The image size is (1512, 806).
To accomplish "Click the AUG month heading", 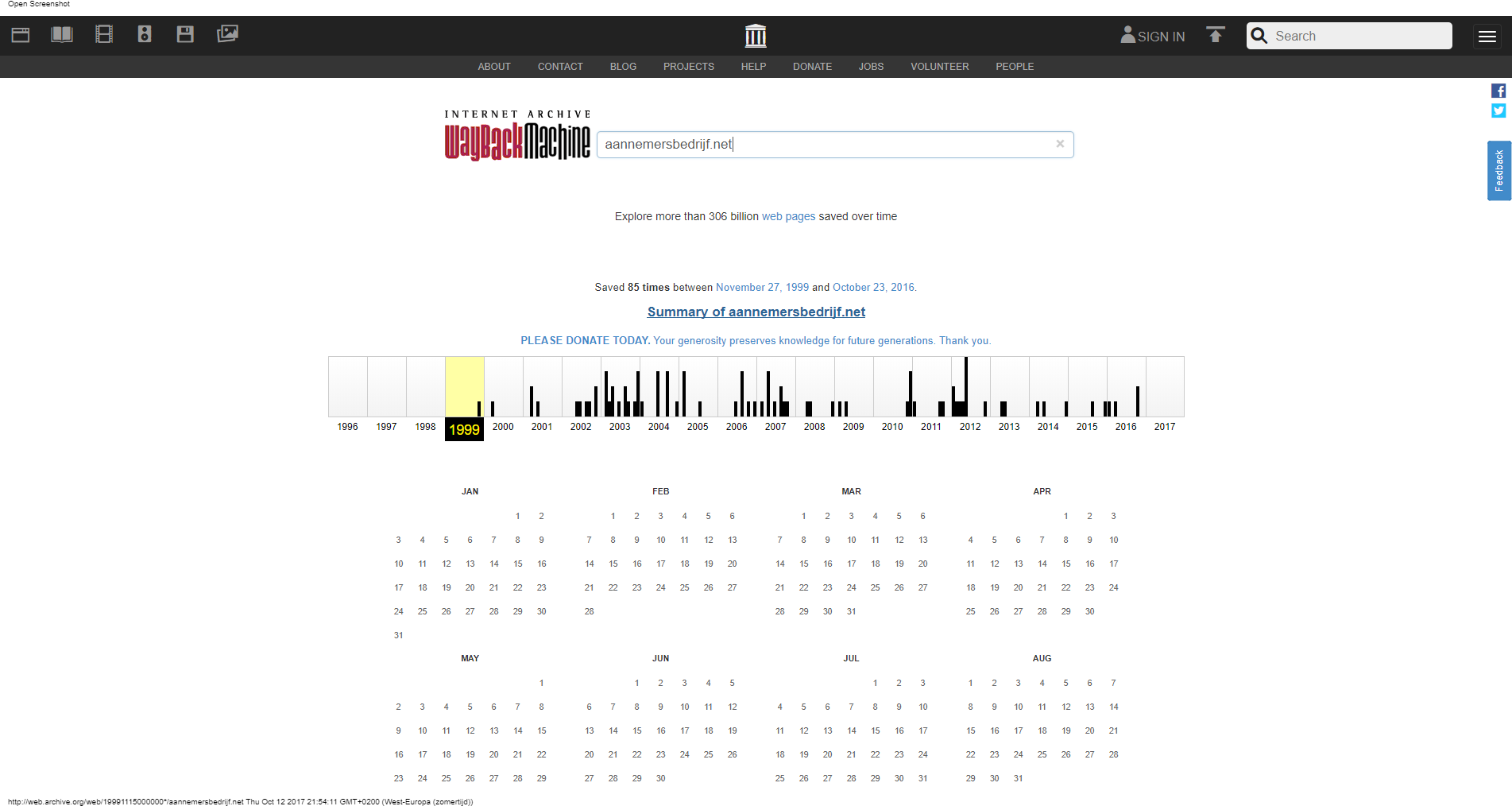I will pyautogui.click(x=1042, y=658).
